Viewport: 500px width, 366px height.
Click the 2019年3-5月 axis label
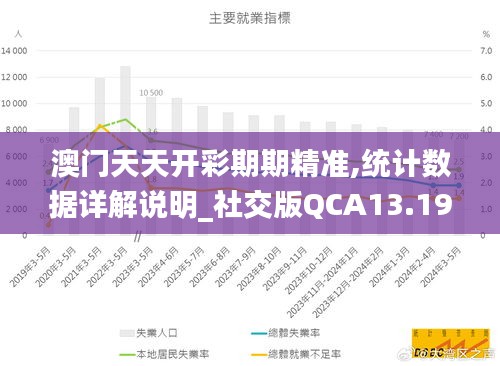pyautogui.click(x=30, y=267)
